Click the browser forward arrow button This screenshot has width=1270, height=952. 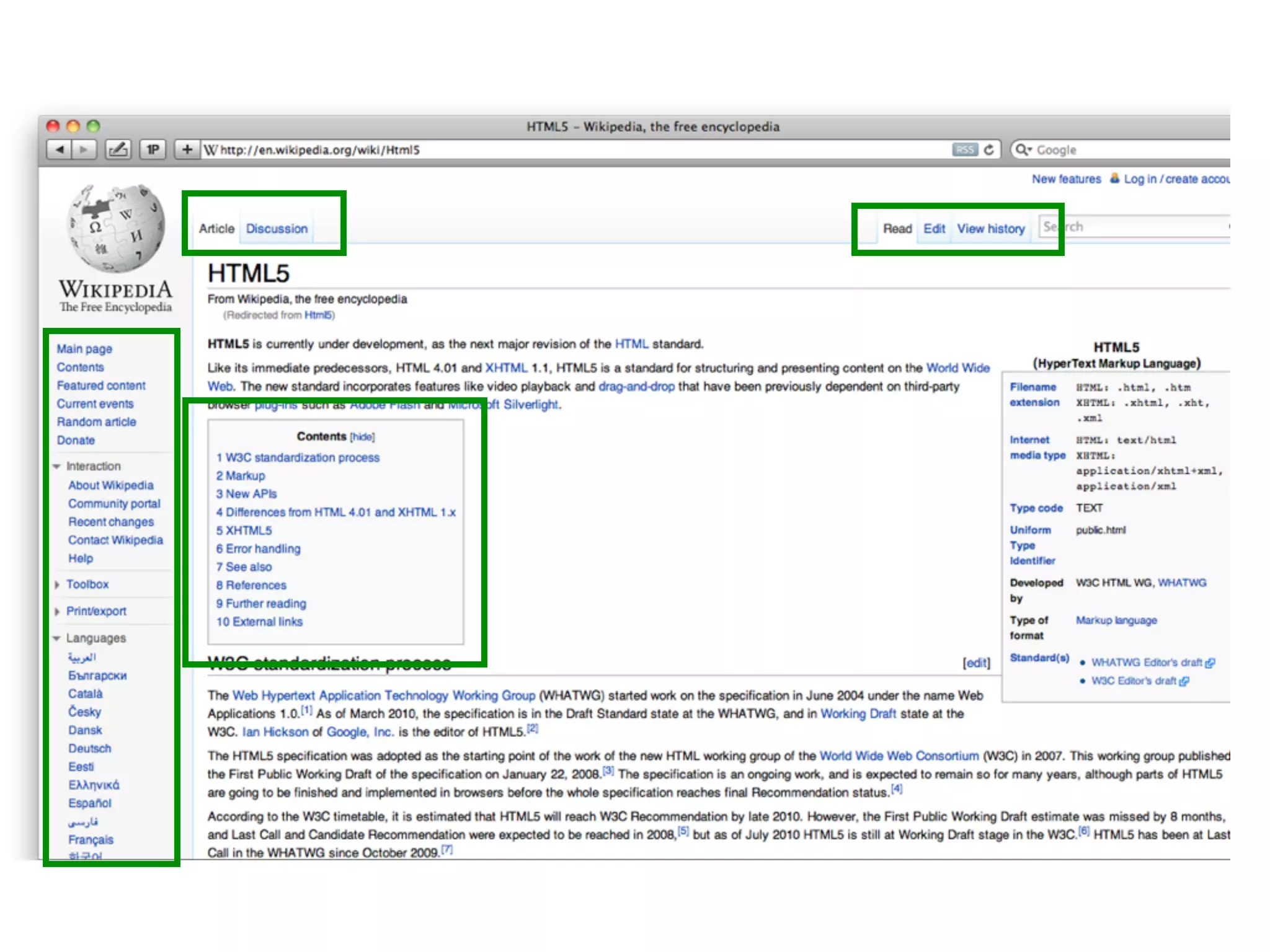tap(84, 149)
